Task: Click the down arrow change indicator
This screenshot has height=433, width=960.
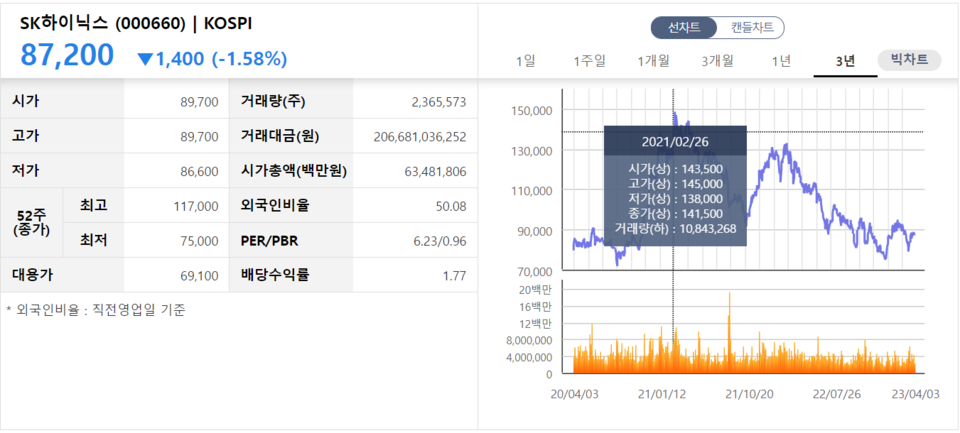Action: (145, 59)
